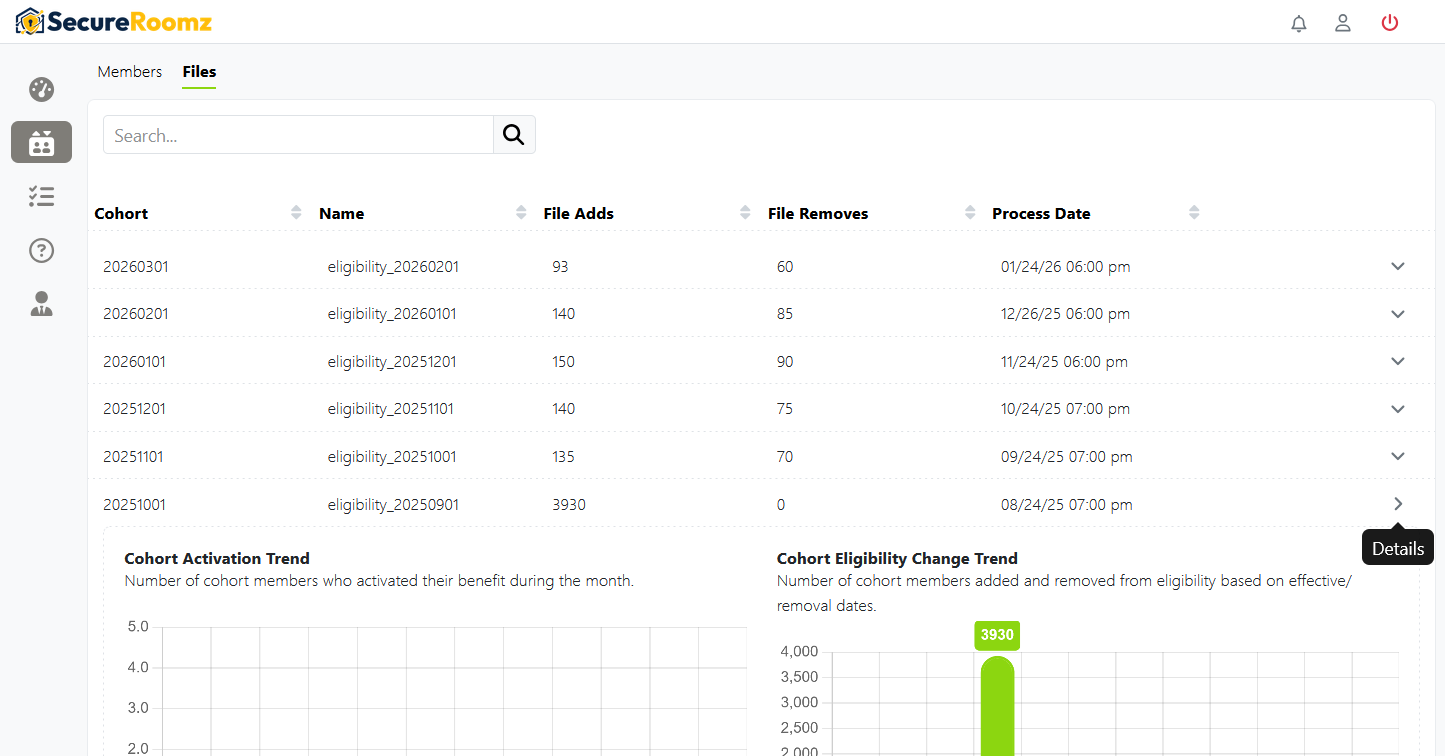Click the Cohort Eligibility Change Trend heading

tap(897, 559)
